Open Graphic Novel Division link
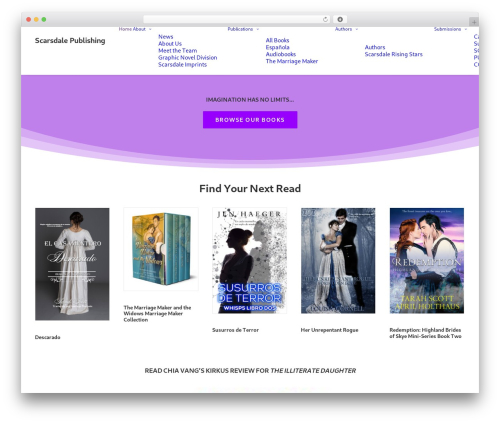The height and width of the screenshot is (423, 500). [188, 58]
